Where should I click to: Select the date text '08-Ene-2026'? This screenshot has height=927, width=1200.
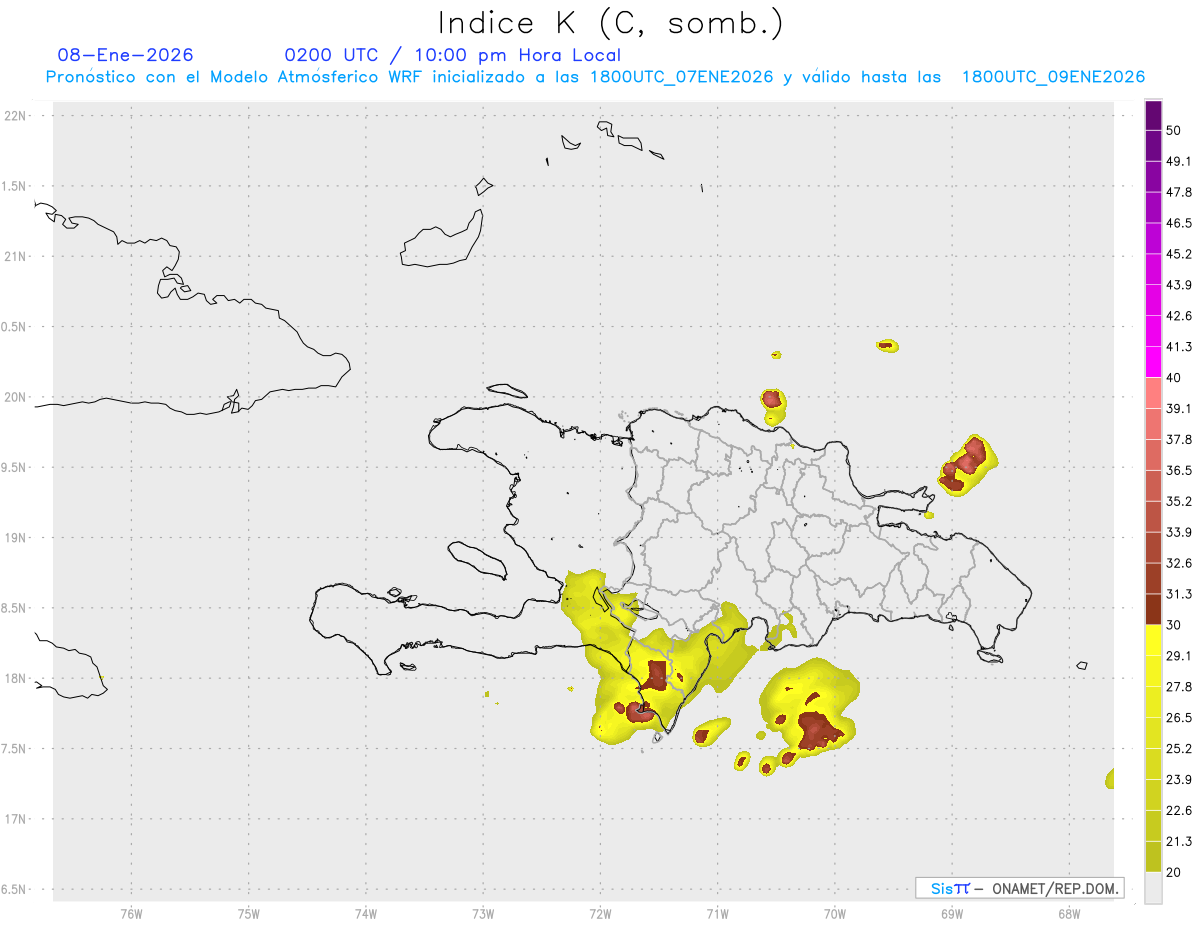(126, 55)
